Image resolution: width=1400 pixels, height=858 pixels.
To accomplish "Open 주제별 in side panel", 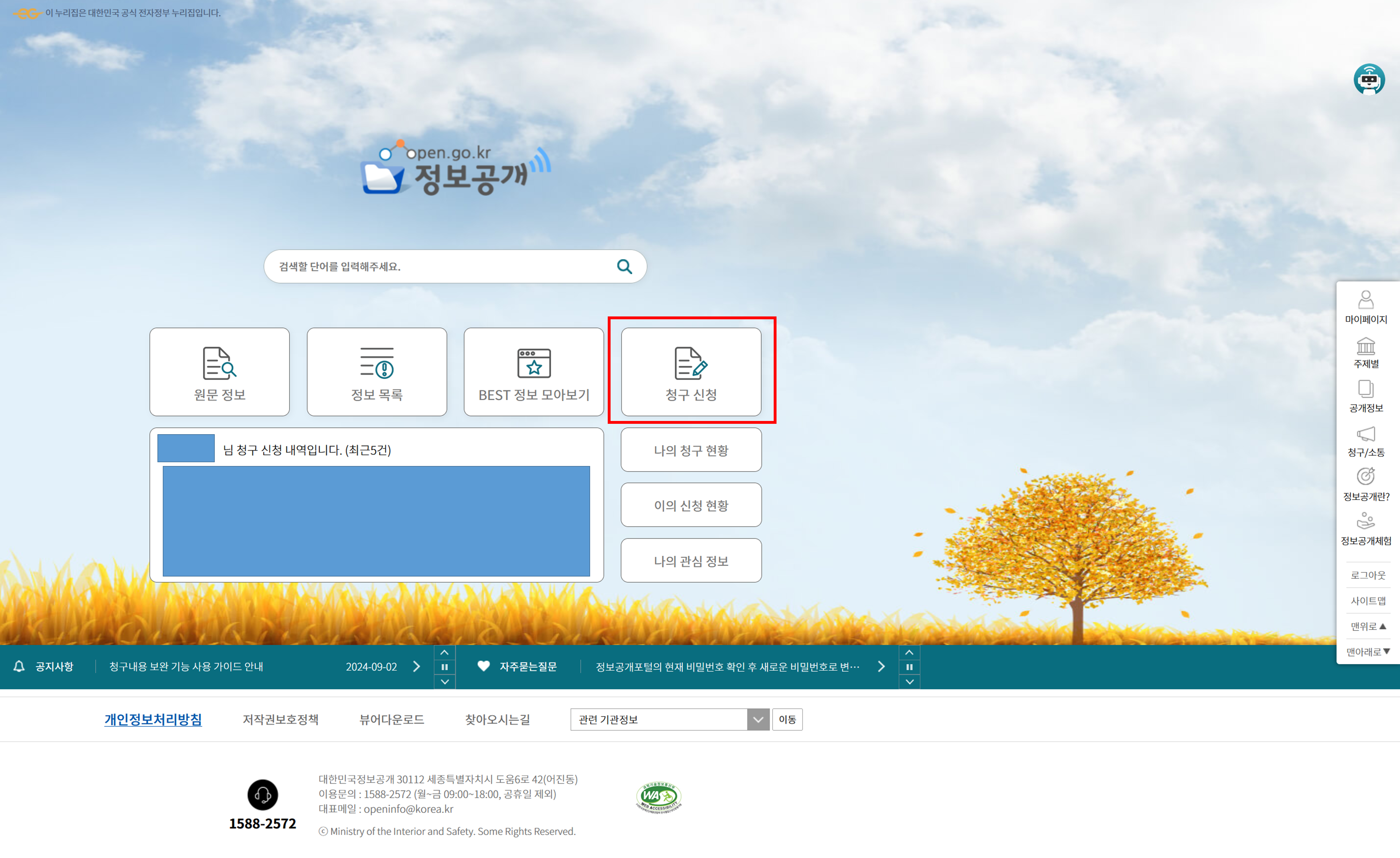I will tap(1365, 352).
